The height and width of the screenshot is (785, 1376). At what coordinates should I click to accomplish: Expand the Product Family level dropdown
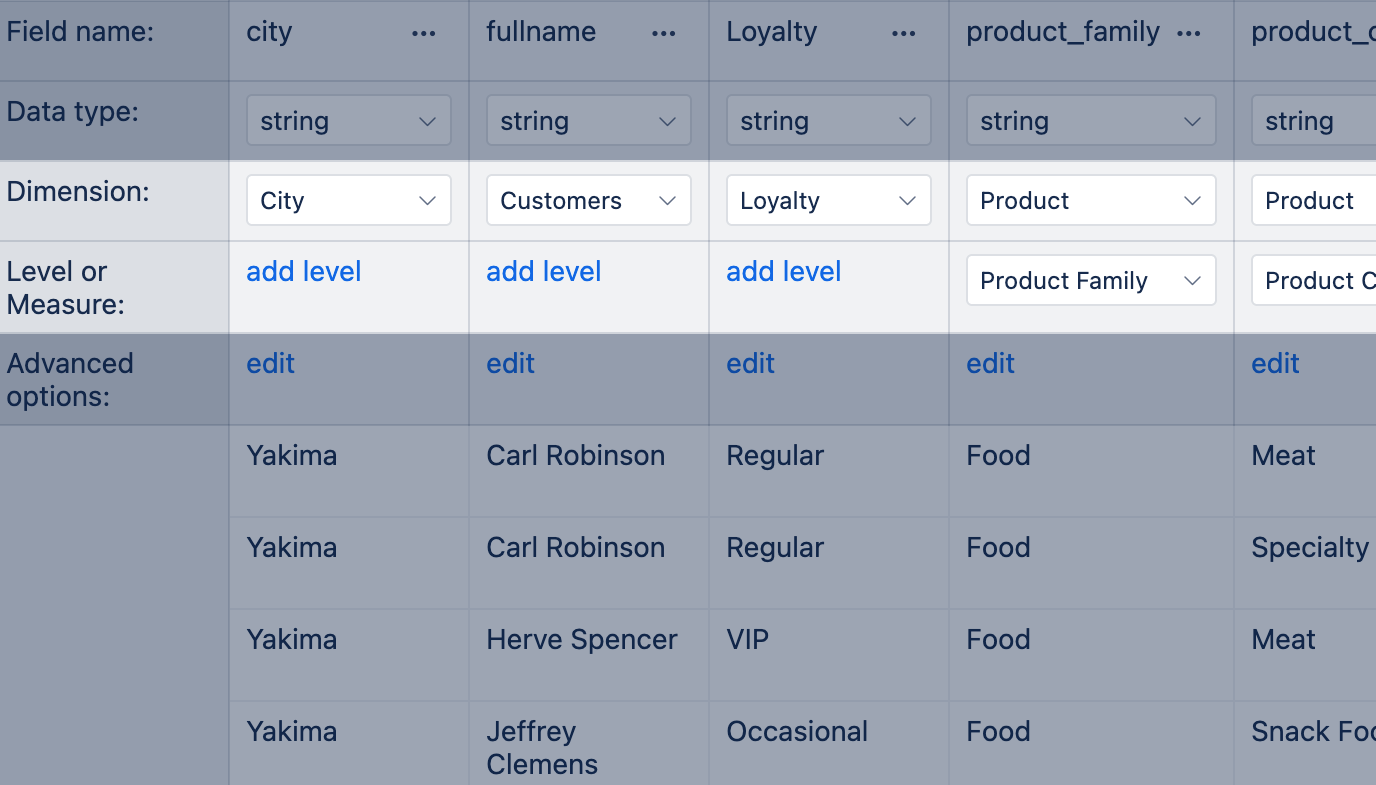pos(1091,281)
